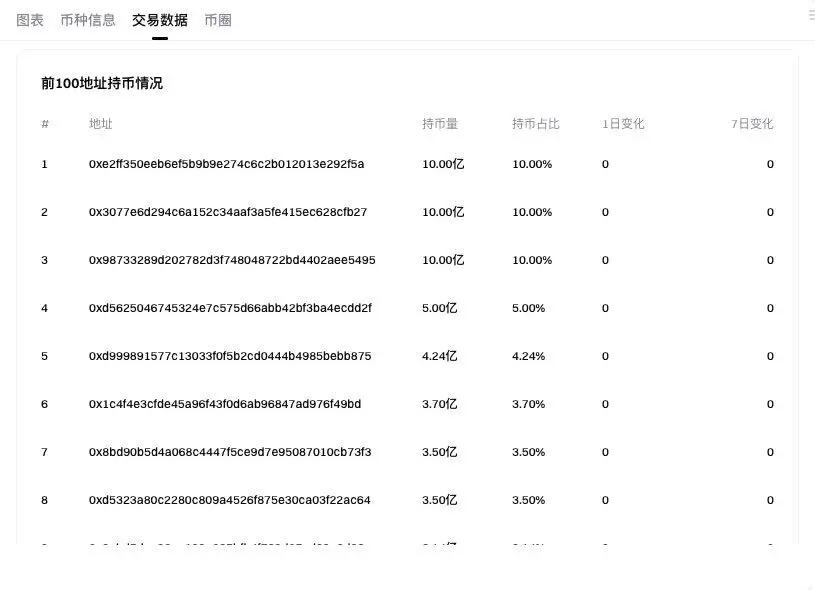The height and width of the screenshot is (590, 815).
Task: Open address 0x1c4f4e3cfde45a96f43f0d6ab96847ad976f49bd
Action: pyautogui.click(x=225, y=404)
